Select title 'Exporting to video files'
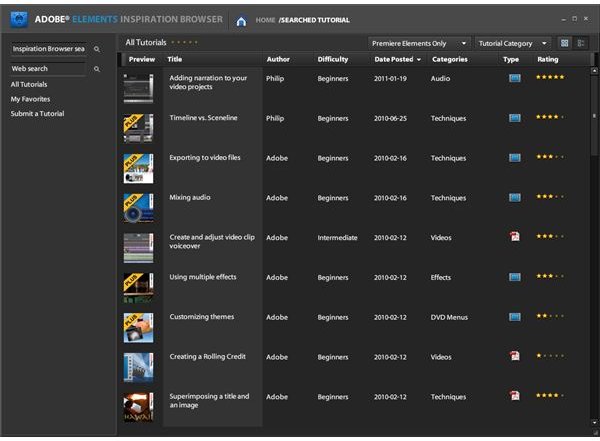Screen dimensions: 600x441 click(x=205, y=158)
